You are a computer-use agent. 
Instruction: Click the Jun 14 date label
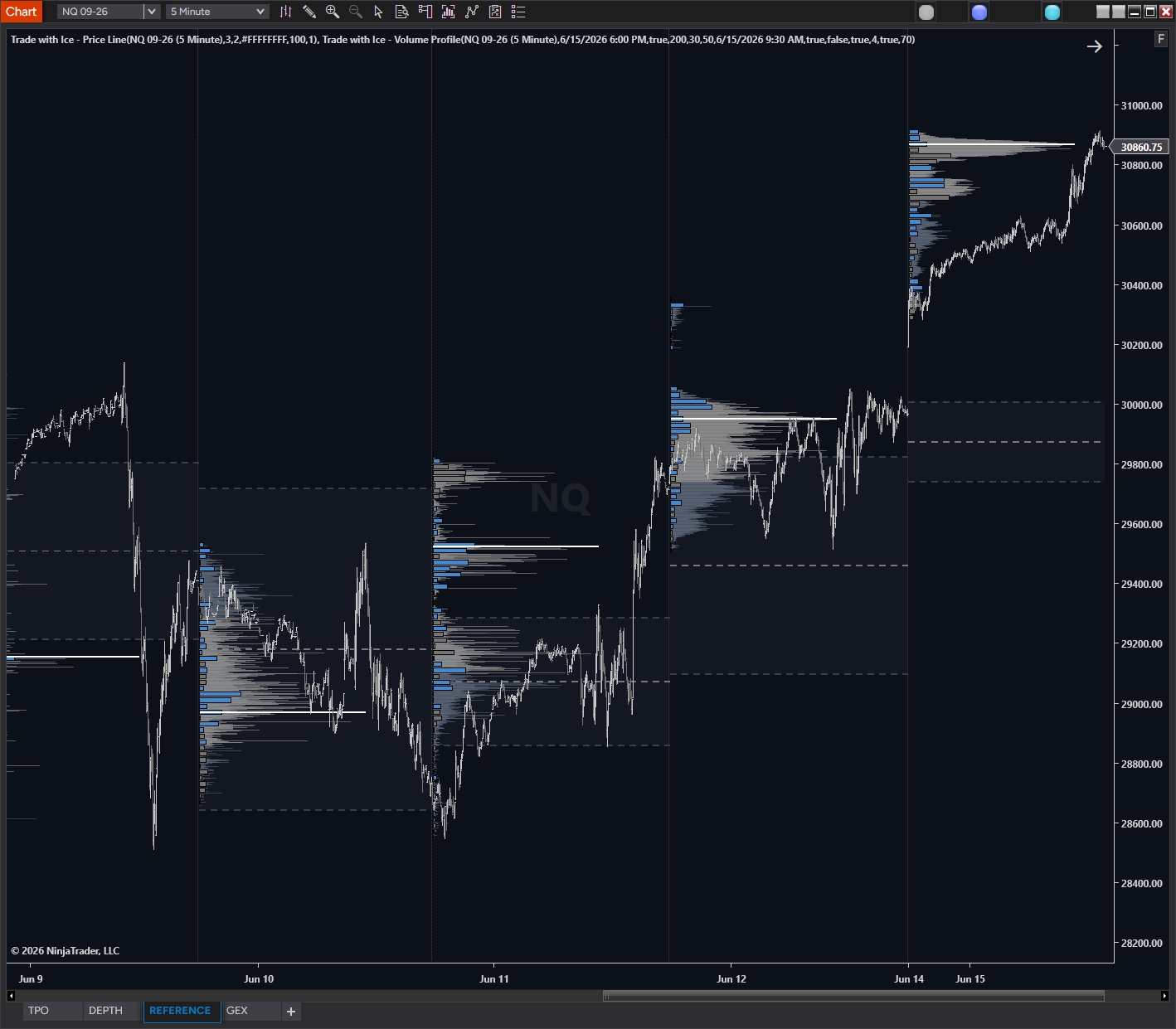tap(909, 979)
